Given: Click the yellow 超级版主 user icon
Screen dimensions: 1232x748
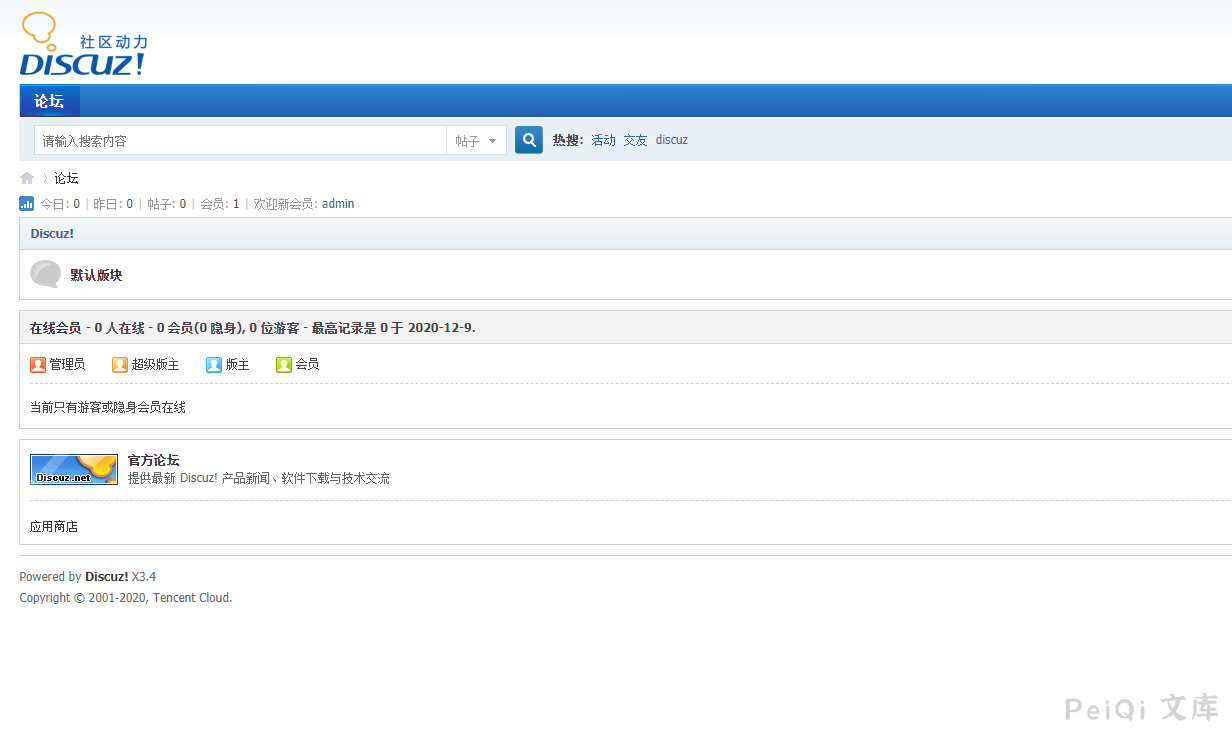Looking at the screenshot, I should pos(120,365).
